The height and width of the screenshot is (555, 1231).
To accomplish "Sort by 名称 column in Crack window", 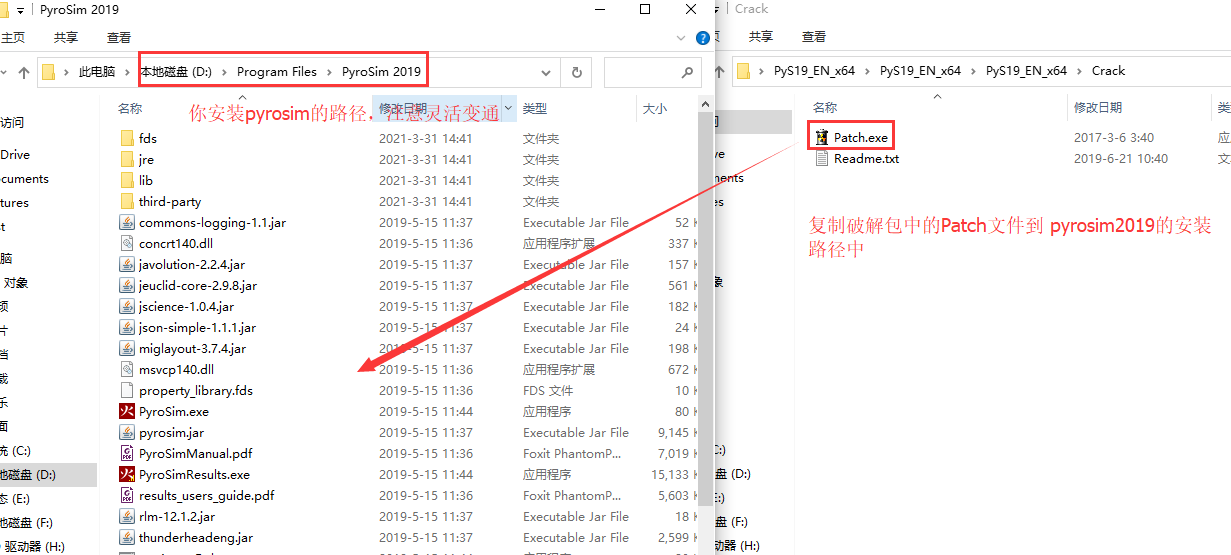I will (825, 107).
